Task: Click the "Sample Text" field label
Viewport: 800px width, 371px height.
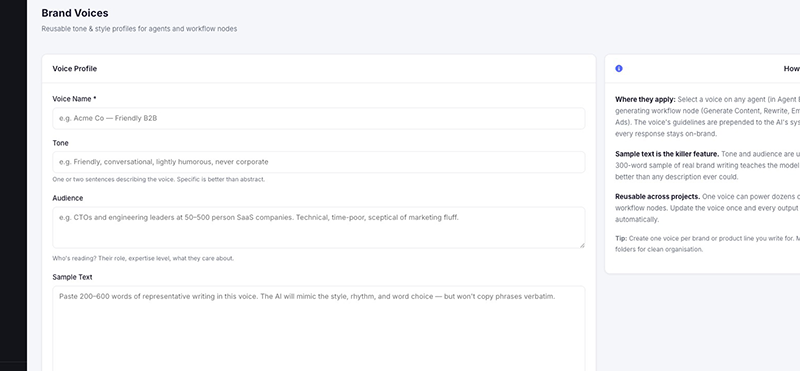Action: click(72, 277)
